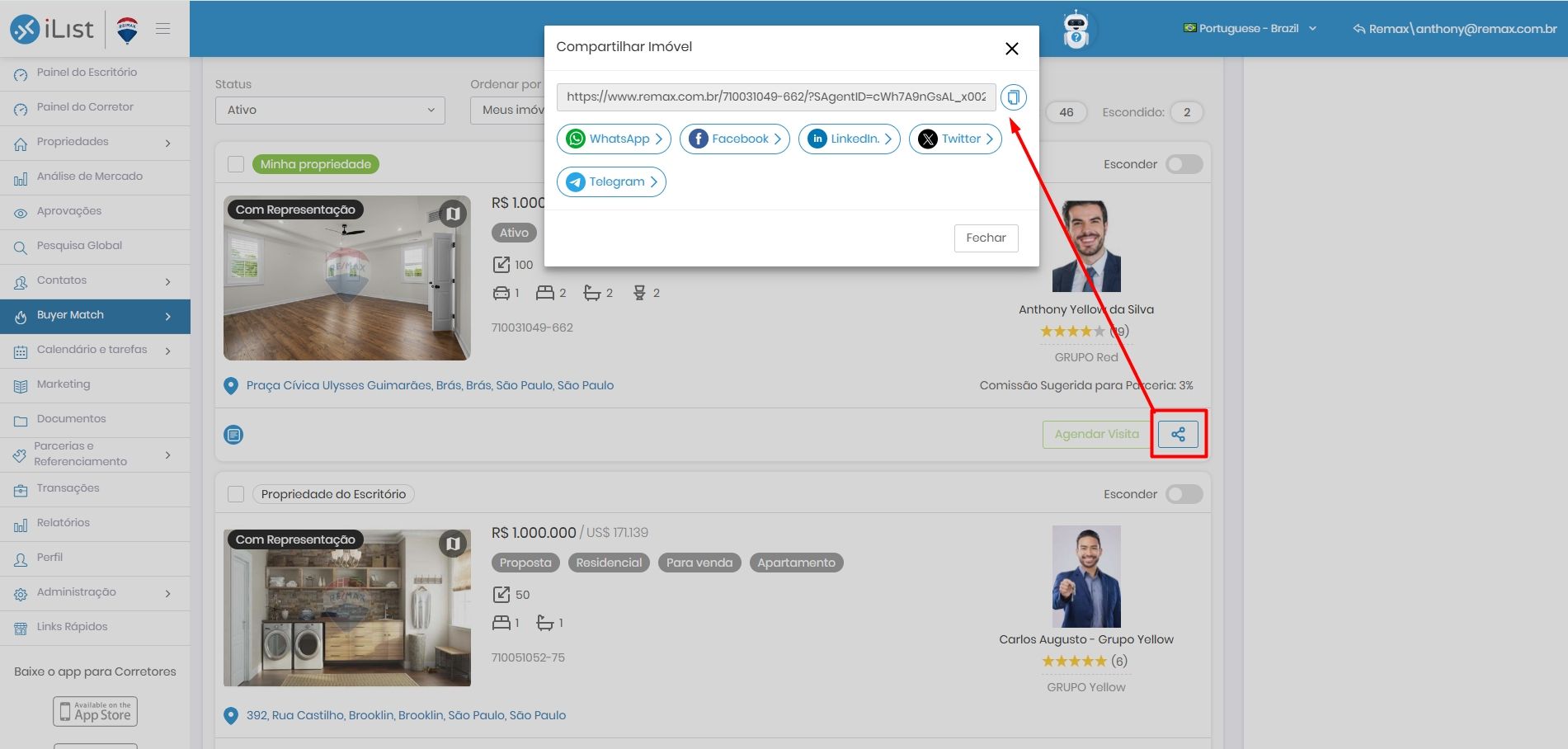This screenshot has width=1568, height=749.
Task: Expand Parcerias e Referenciamento submenu arrow
Action: 168,455
